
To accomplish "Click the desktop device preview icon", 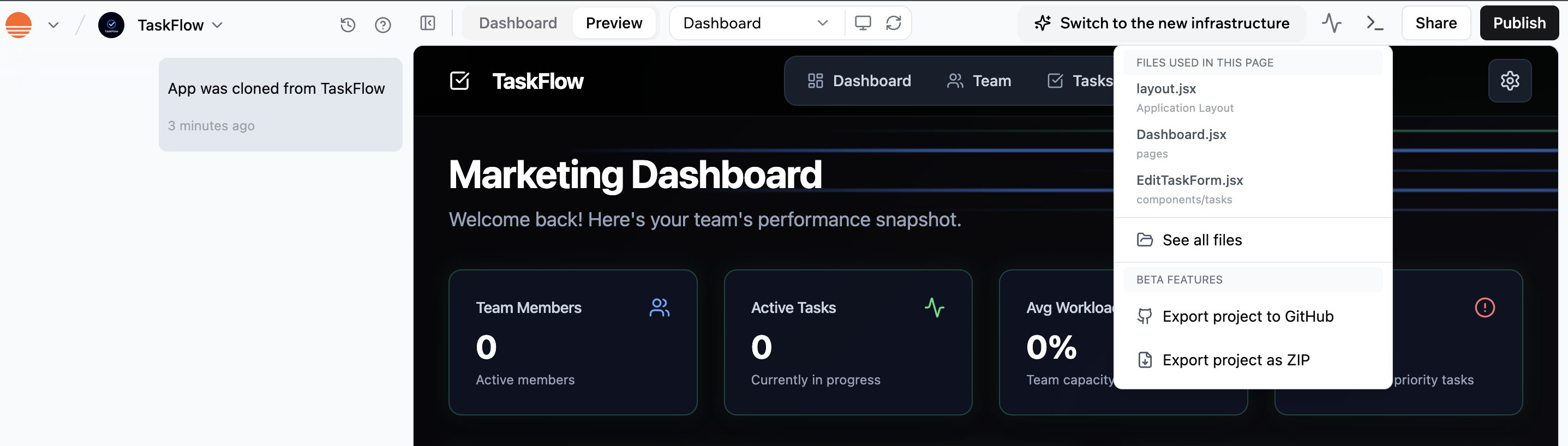I will click(x=863, y=23).
